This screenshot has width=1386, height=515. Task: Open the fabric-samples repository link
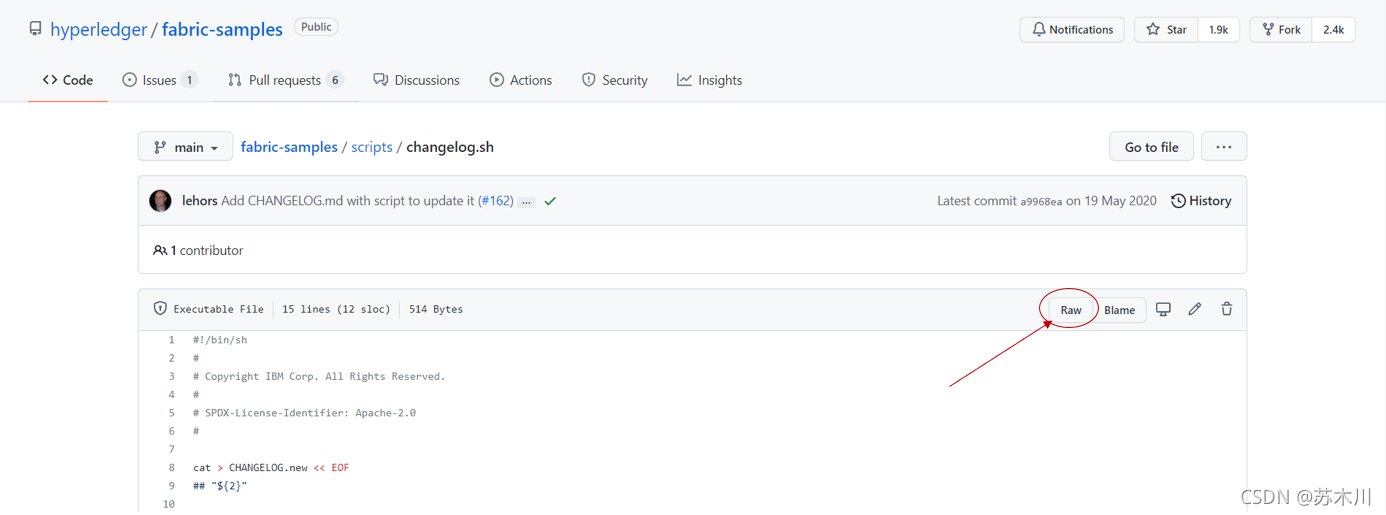pos(222,29)
